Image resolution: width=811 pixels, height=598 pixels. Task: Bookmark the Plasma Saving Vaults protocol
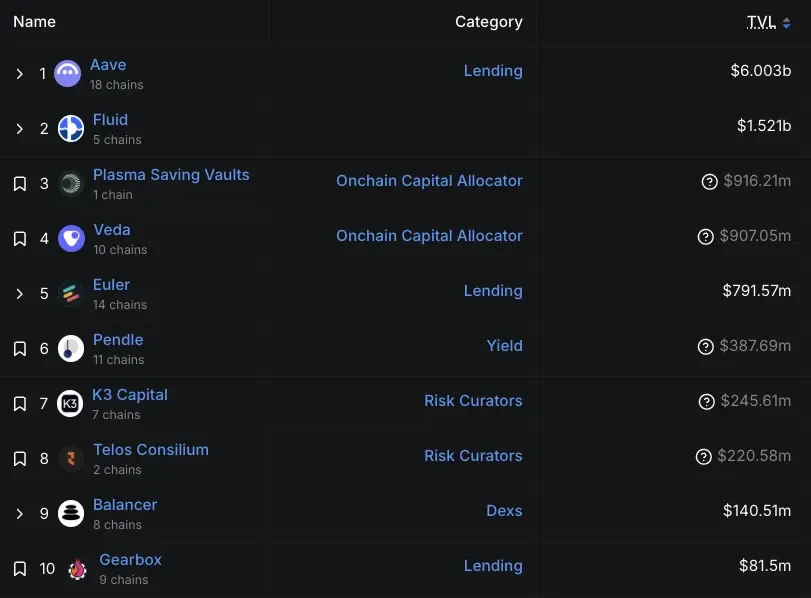[x=18, y=182]
